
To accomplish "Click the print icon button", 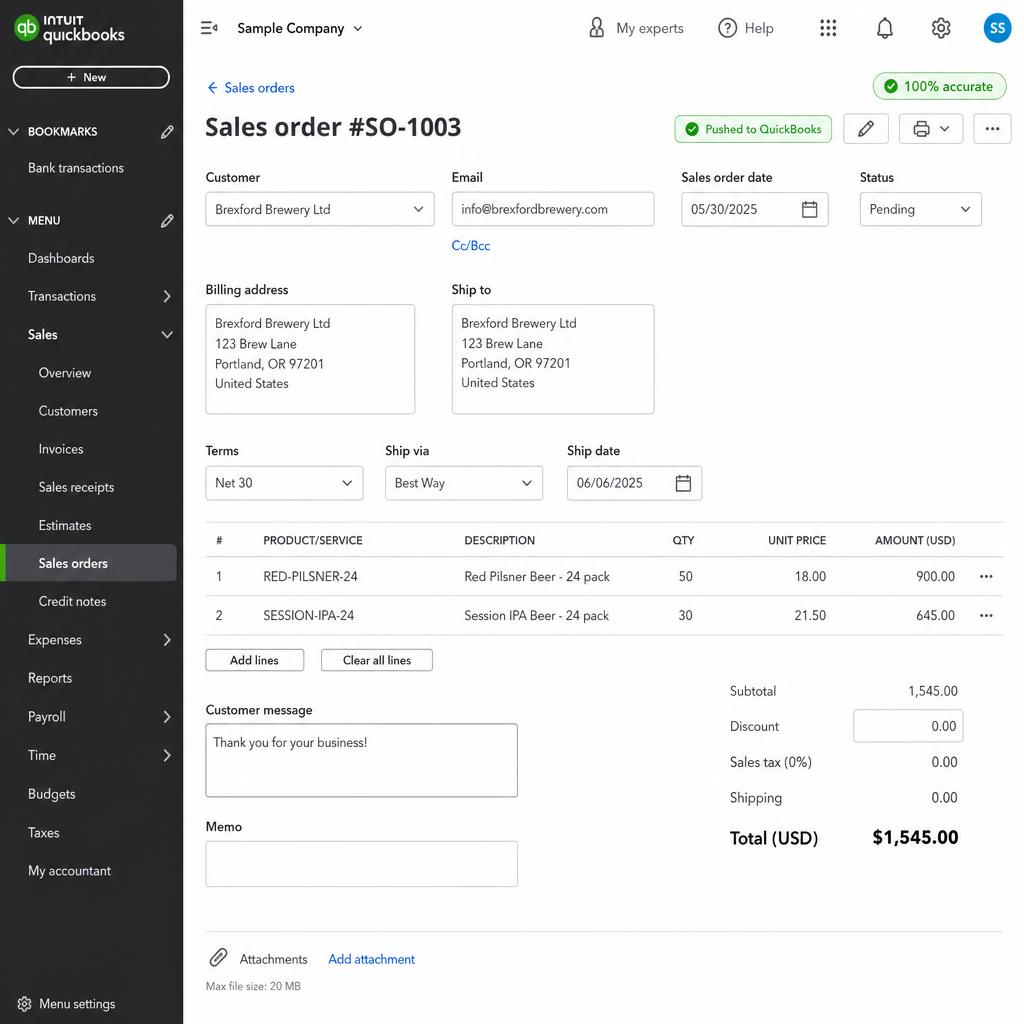I will pos(921,129).
